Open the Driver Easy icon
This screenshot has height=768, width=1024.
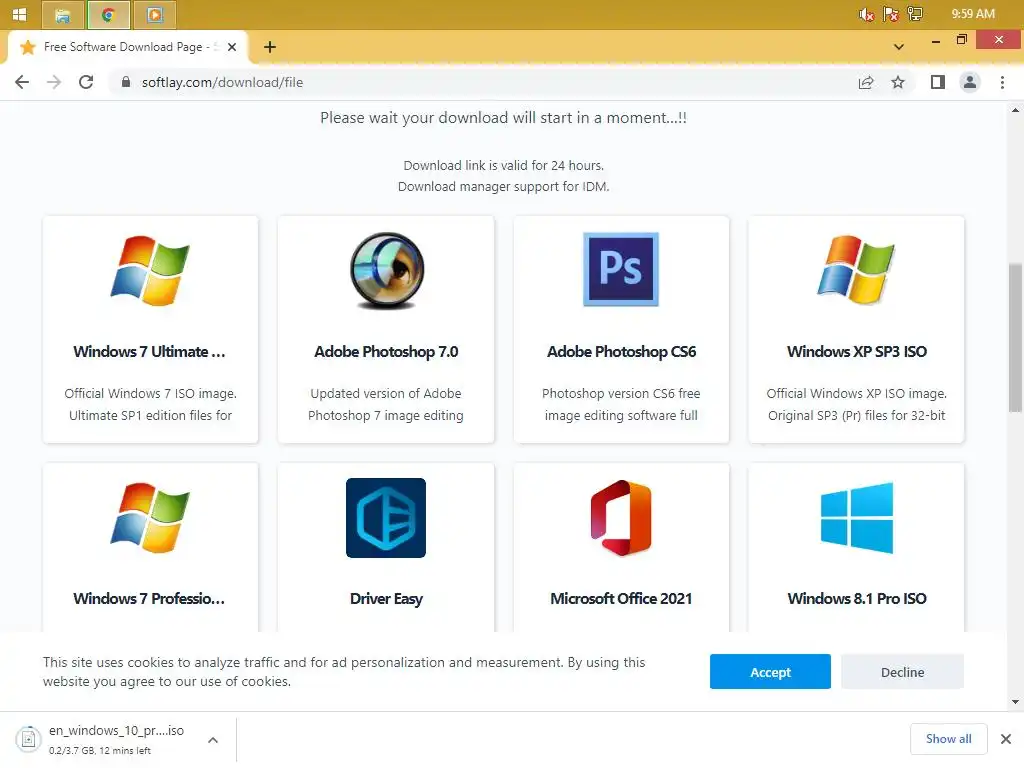pyautogui.click(x=386, y=518)
